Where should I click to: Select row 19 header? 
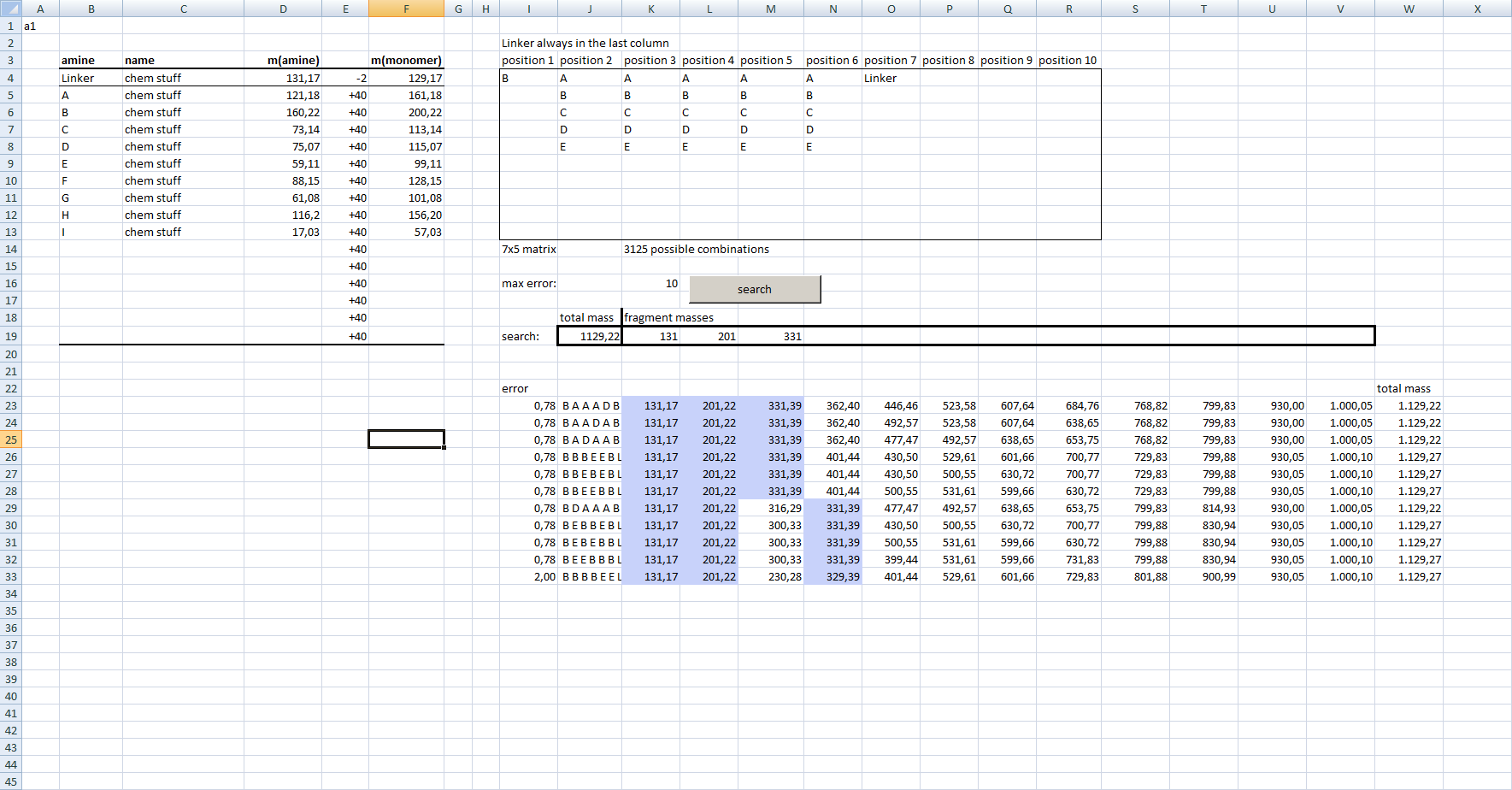click(x=10, y=336)
